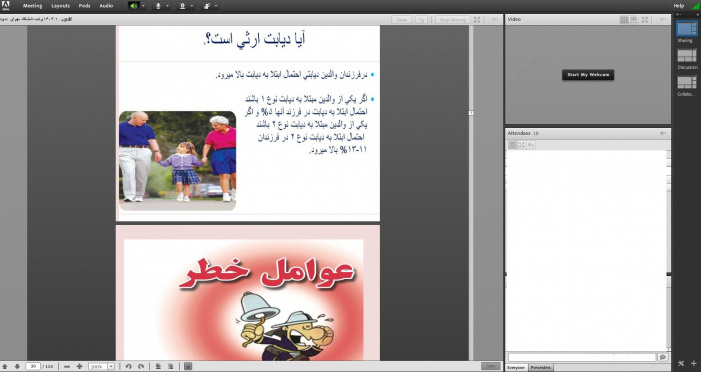Add a new layout with plus icon
Image resolution: width=701 pixels, height=372 pixels.
pos(693,364)
